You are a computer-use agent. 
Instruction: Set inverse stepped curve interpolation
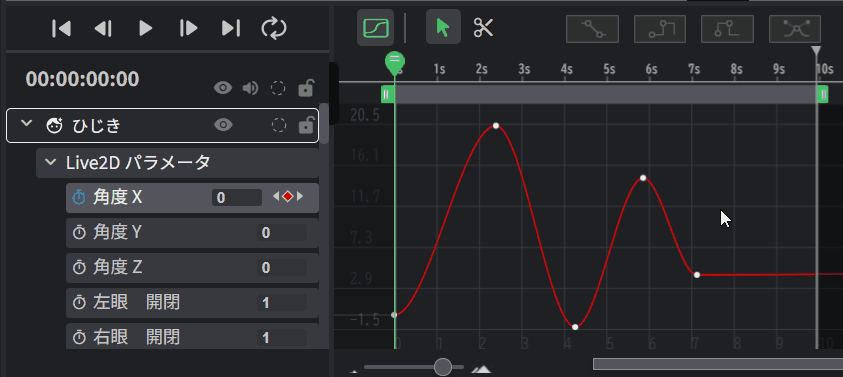click(x=727, y=29)
